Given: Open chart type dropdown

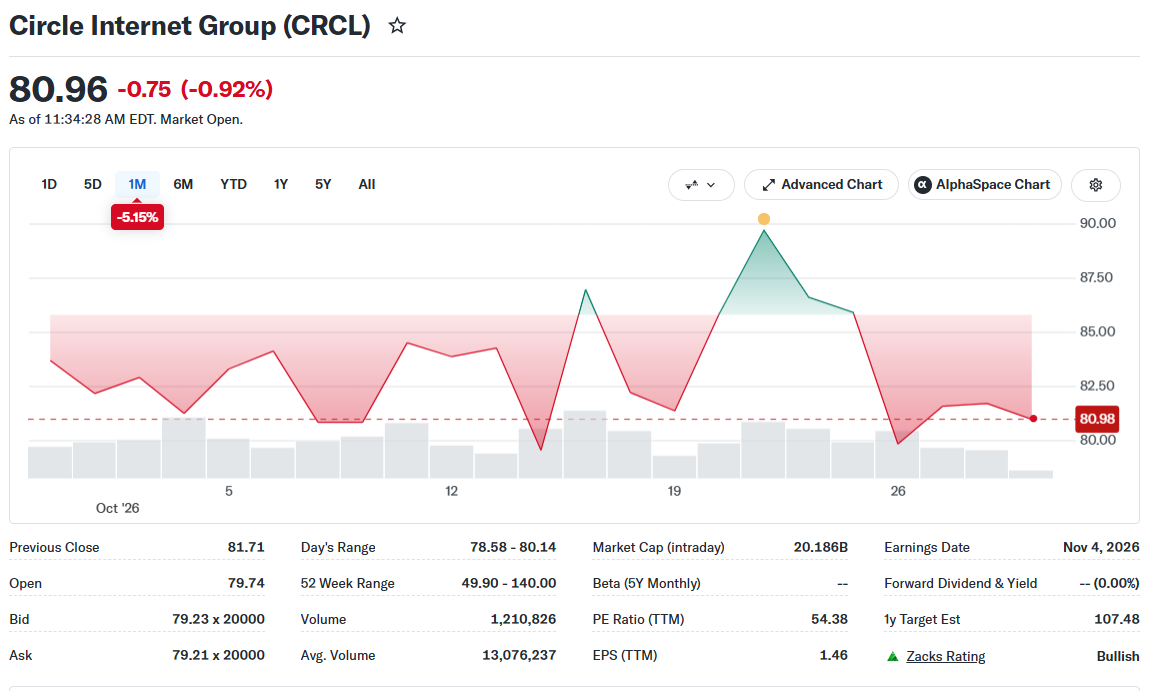Looking at the screenshot, I should pyautogui.click(x=701, y=184).
